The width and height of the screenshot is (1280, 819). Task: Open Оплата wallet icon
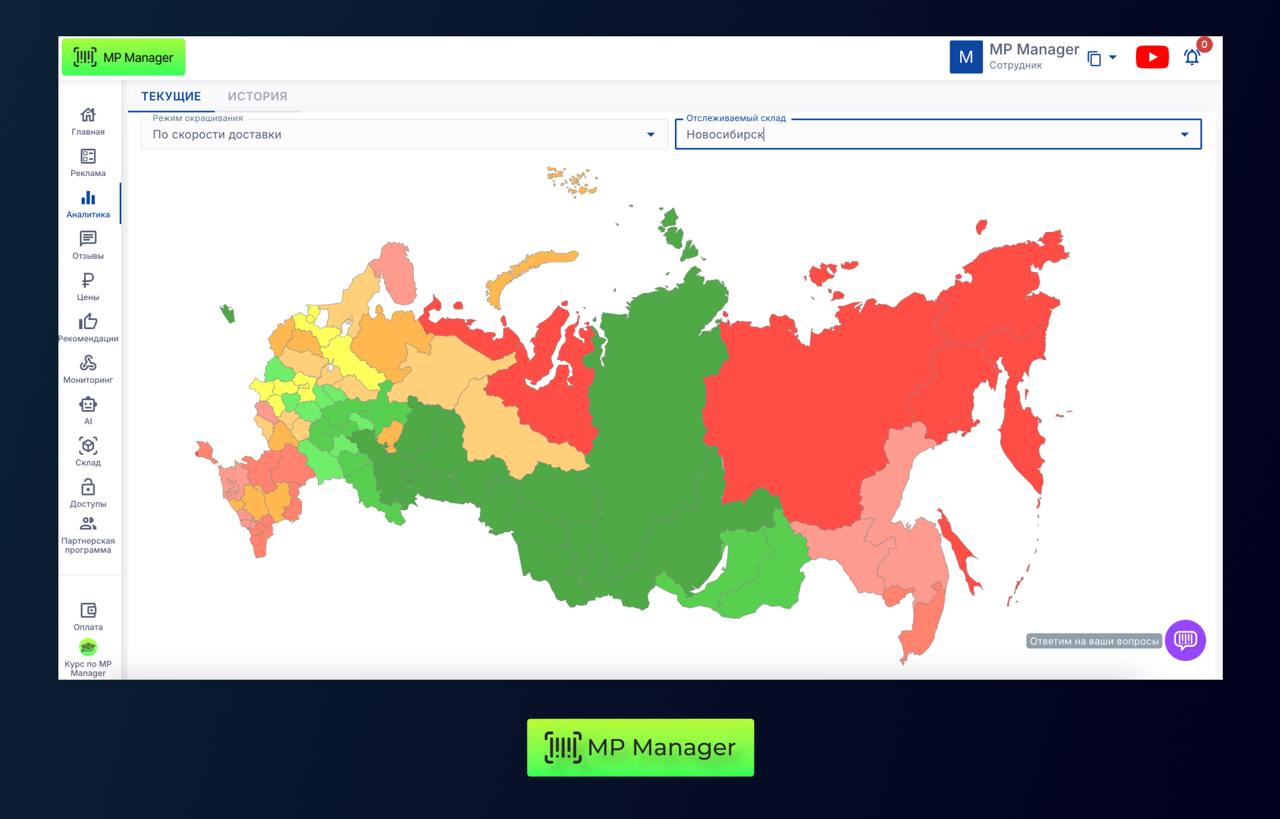click(88, 611)
